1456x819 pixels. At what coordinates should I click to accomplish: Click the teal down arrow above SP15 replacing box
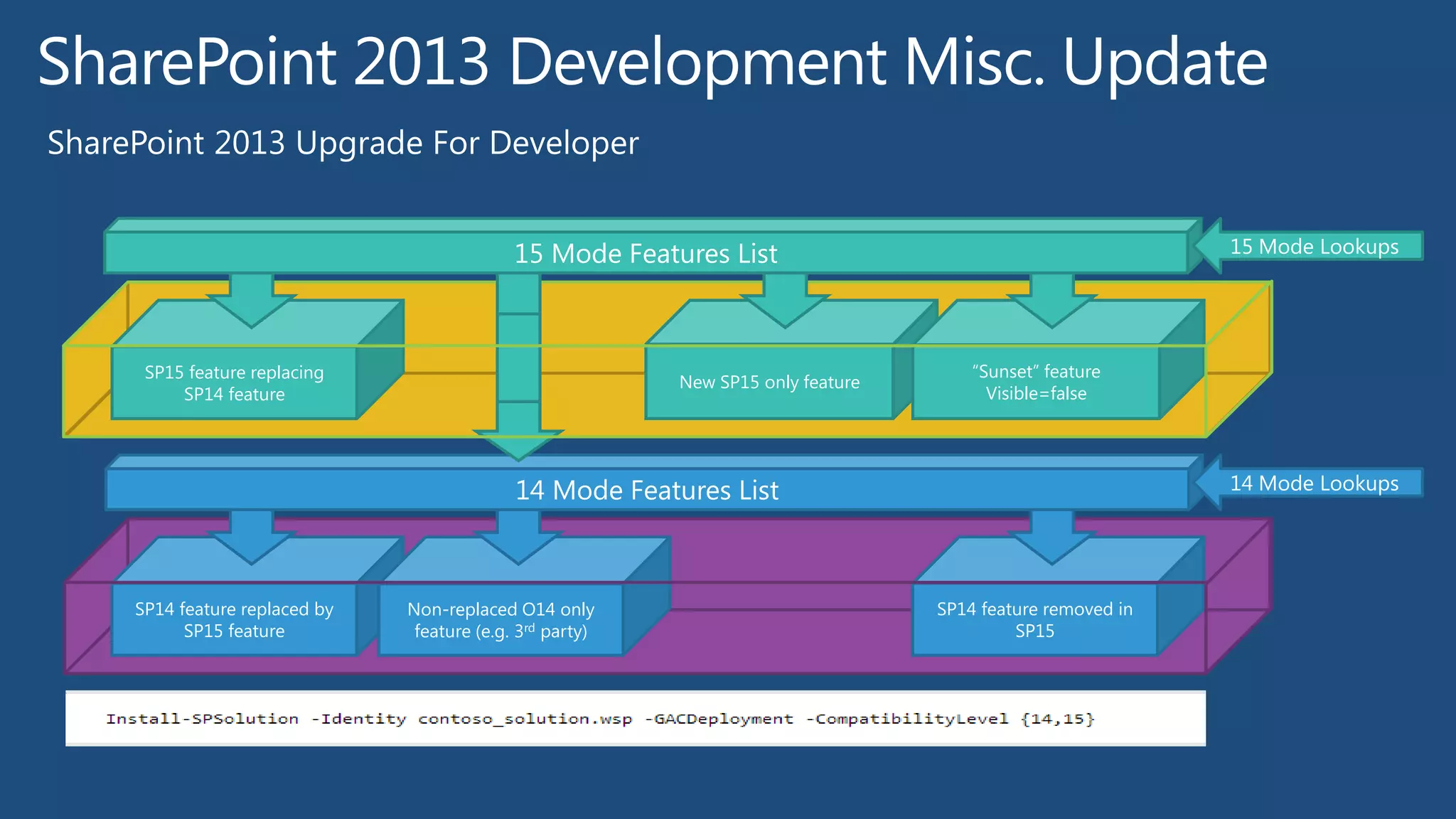click(x=252, y=299)
